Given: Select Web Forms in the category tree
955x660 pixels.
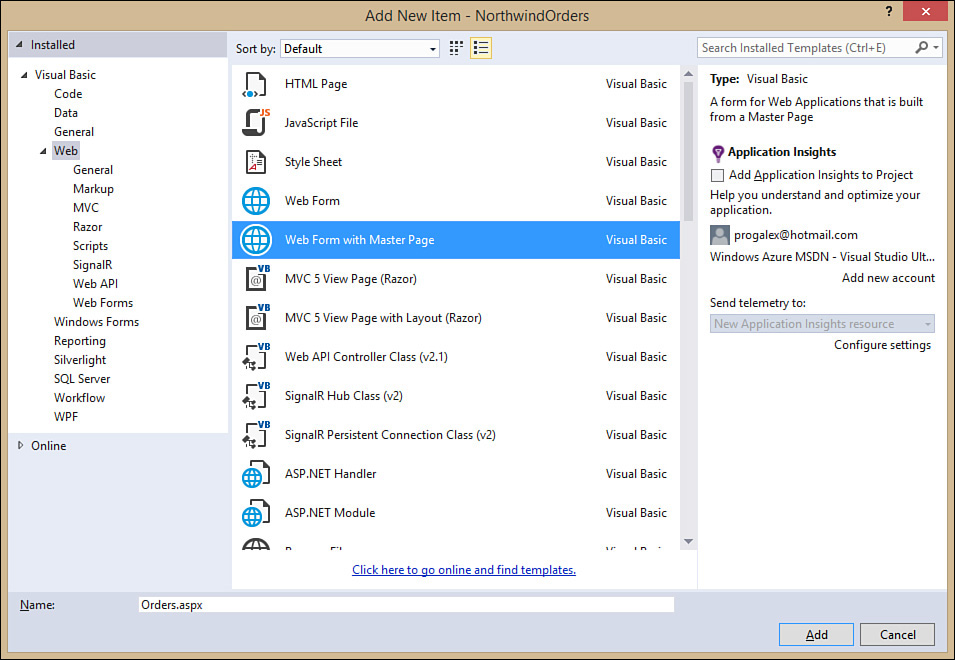Looking at the screenshot, I should 103,303.
